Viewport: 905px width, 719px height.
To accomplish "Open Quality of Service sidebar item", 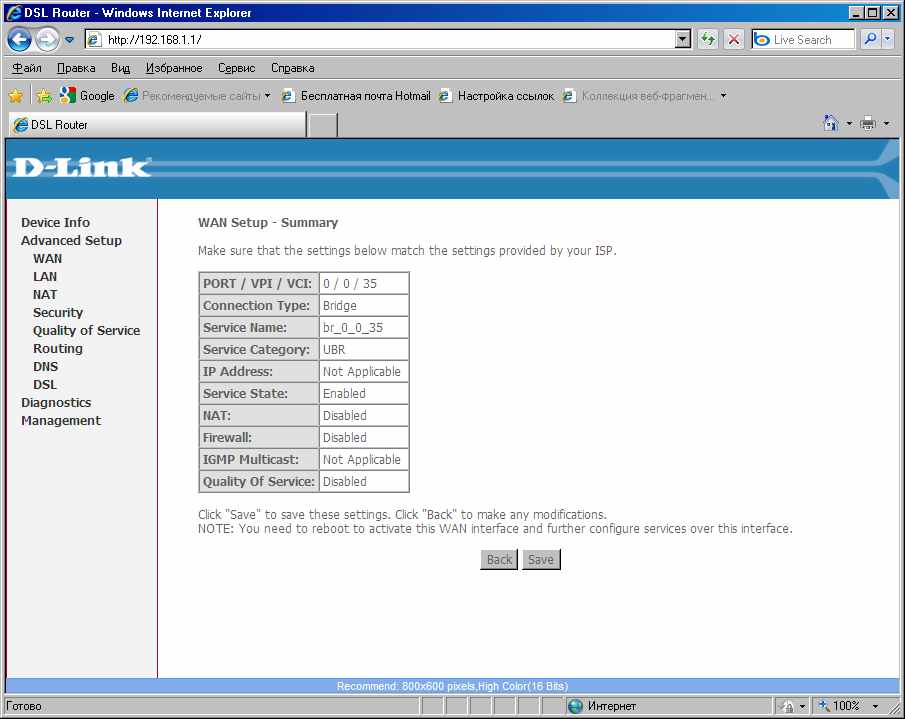I will [87, 330].
